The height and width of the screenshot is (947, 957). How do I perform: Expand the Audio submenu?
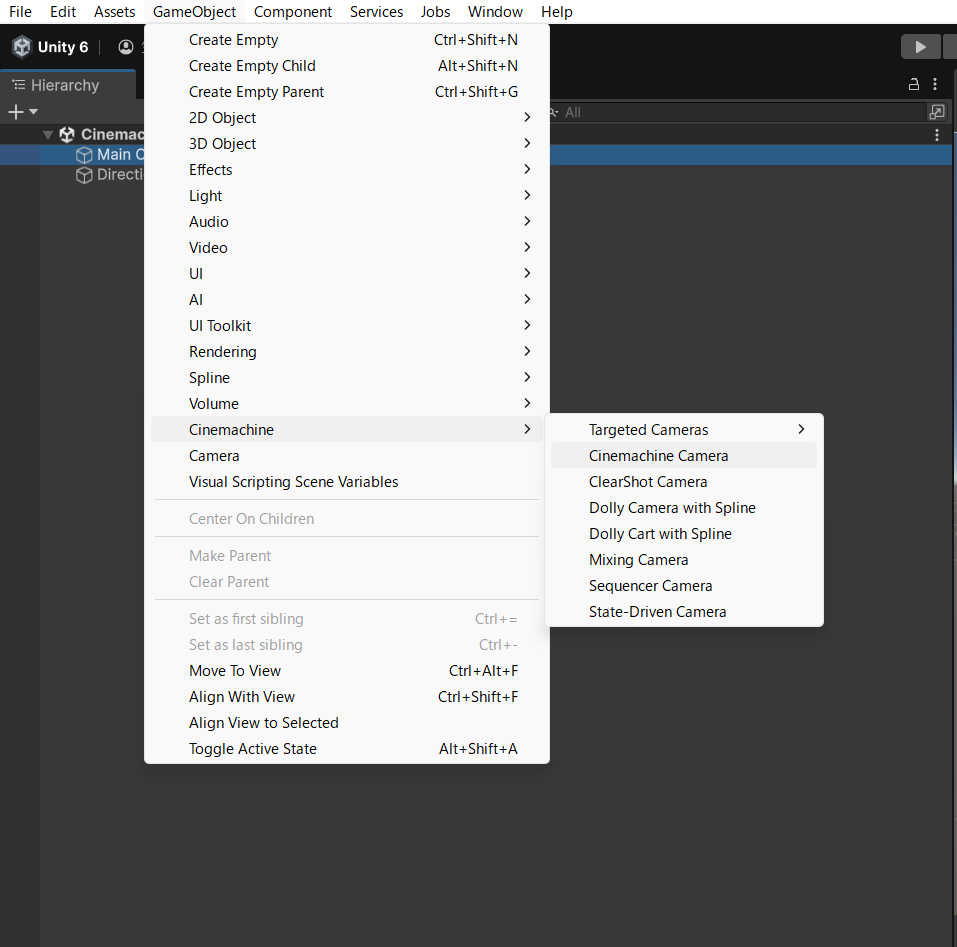(347, 221)
